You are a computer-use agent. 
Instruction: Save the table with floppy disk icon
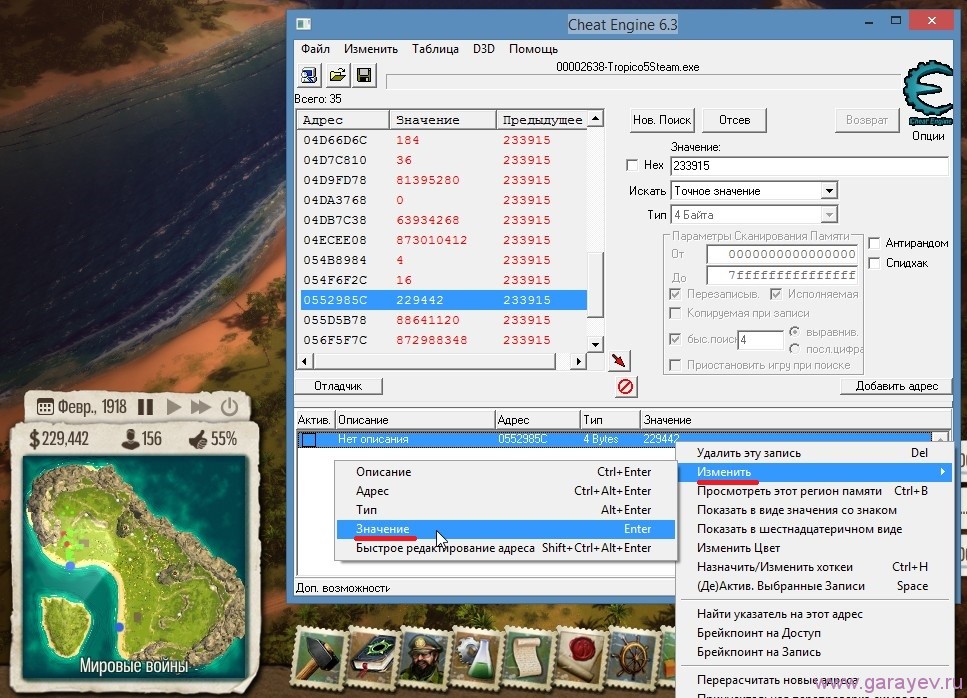click(x=364, y=75)
